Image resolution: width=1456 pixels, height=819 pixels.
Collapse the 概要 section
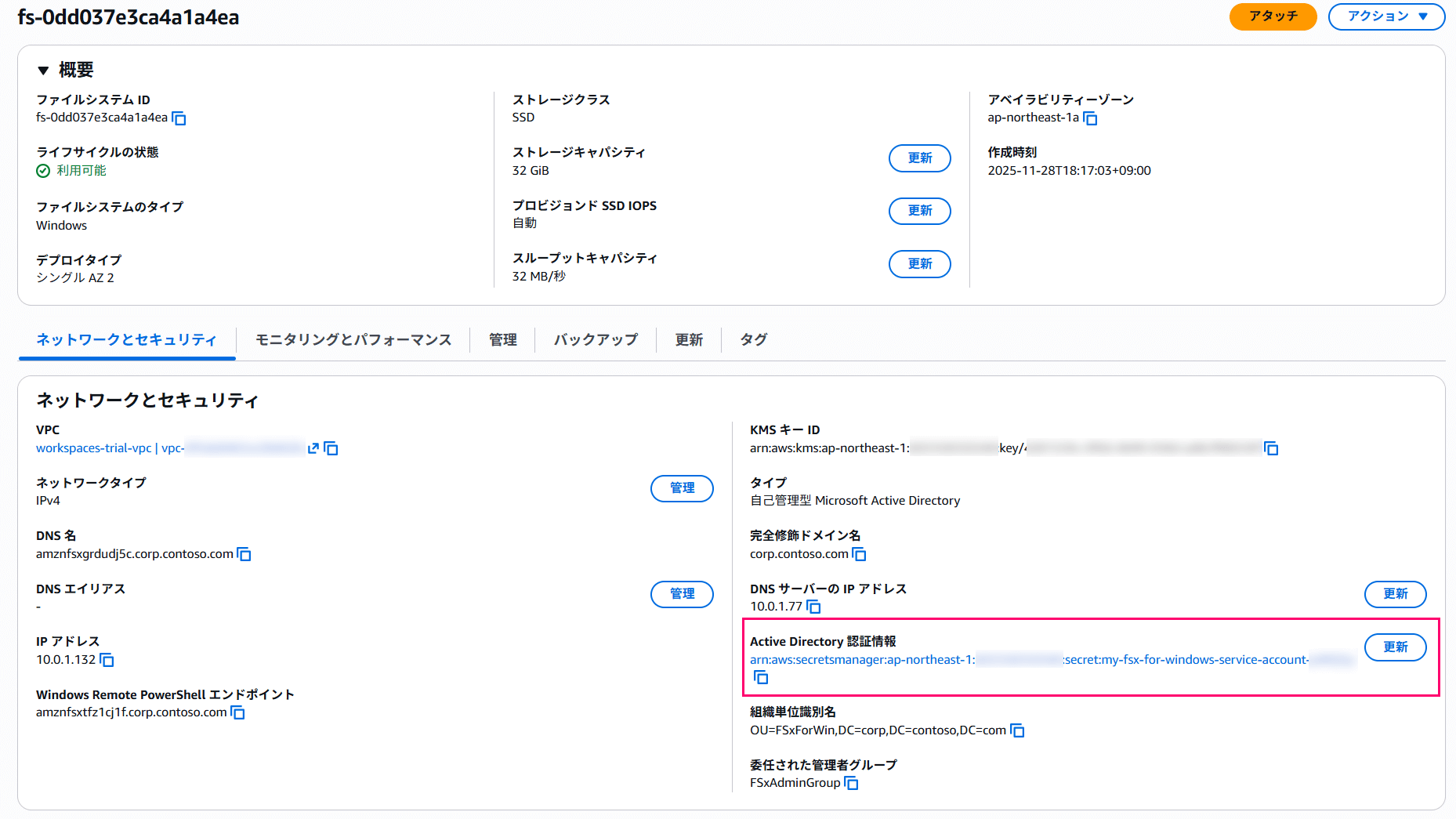(43, 71)
